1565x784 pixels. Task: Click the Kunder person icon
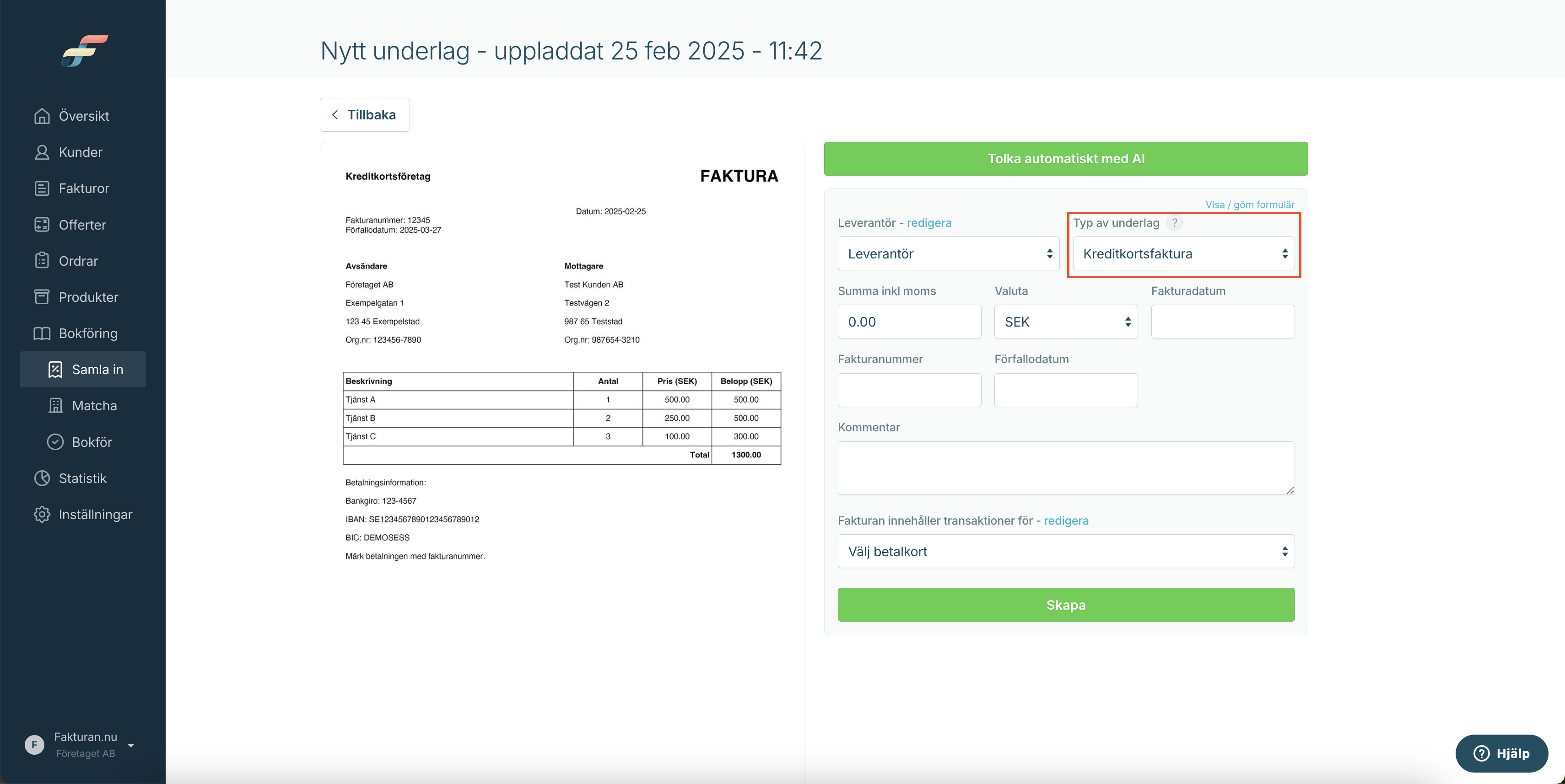(41, 152)
